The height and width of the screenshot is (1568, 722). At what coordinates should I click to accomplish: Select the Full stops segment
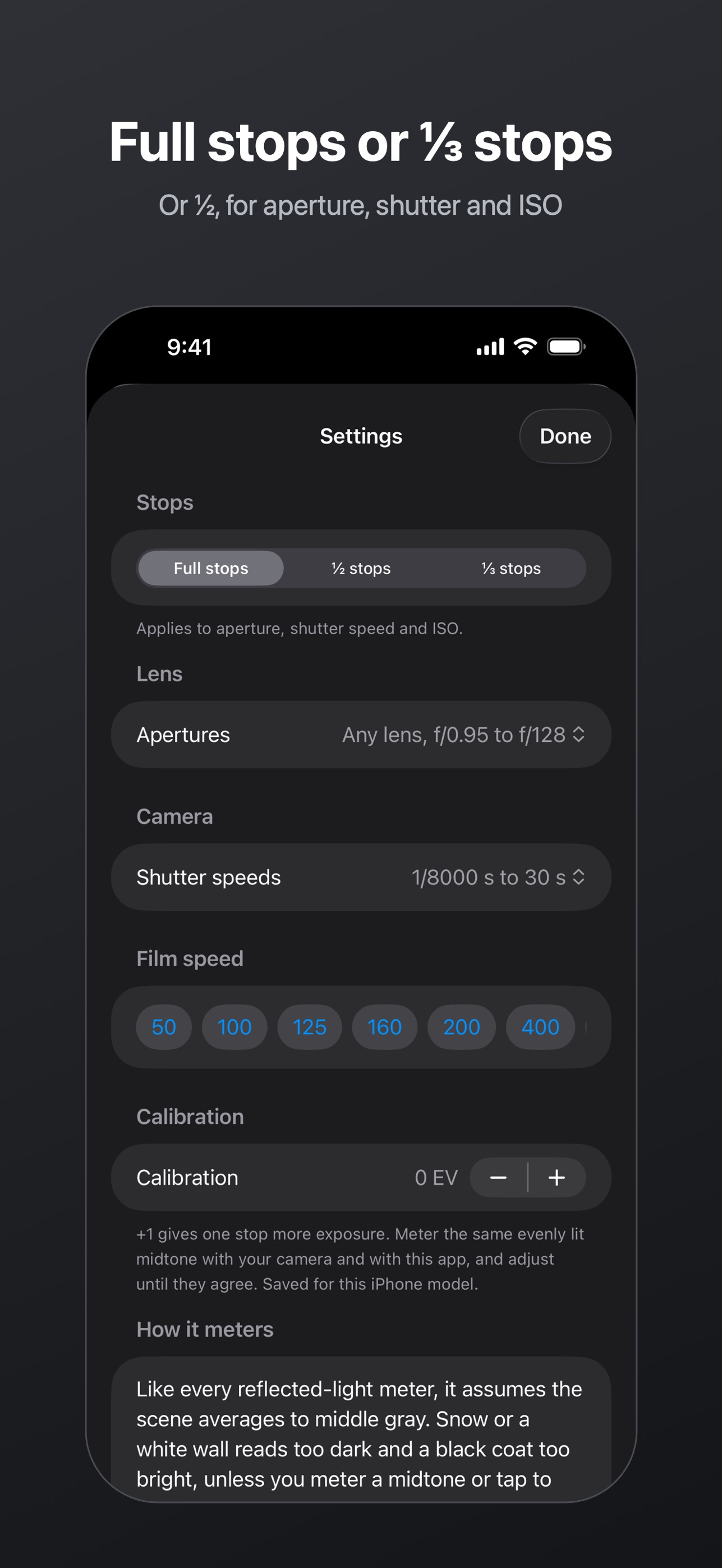210,568
